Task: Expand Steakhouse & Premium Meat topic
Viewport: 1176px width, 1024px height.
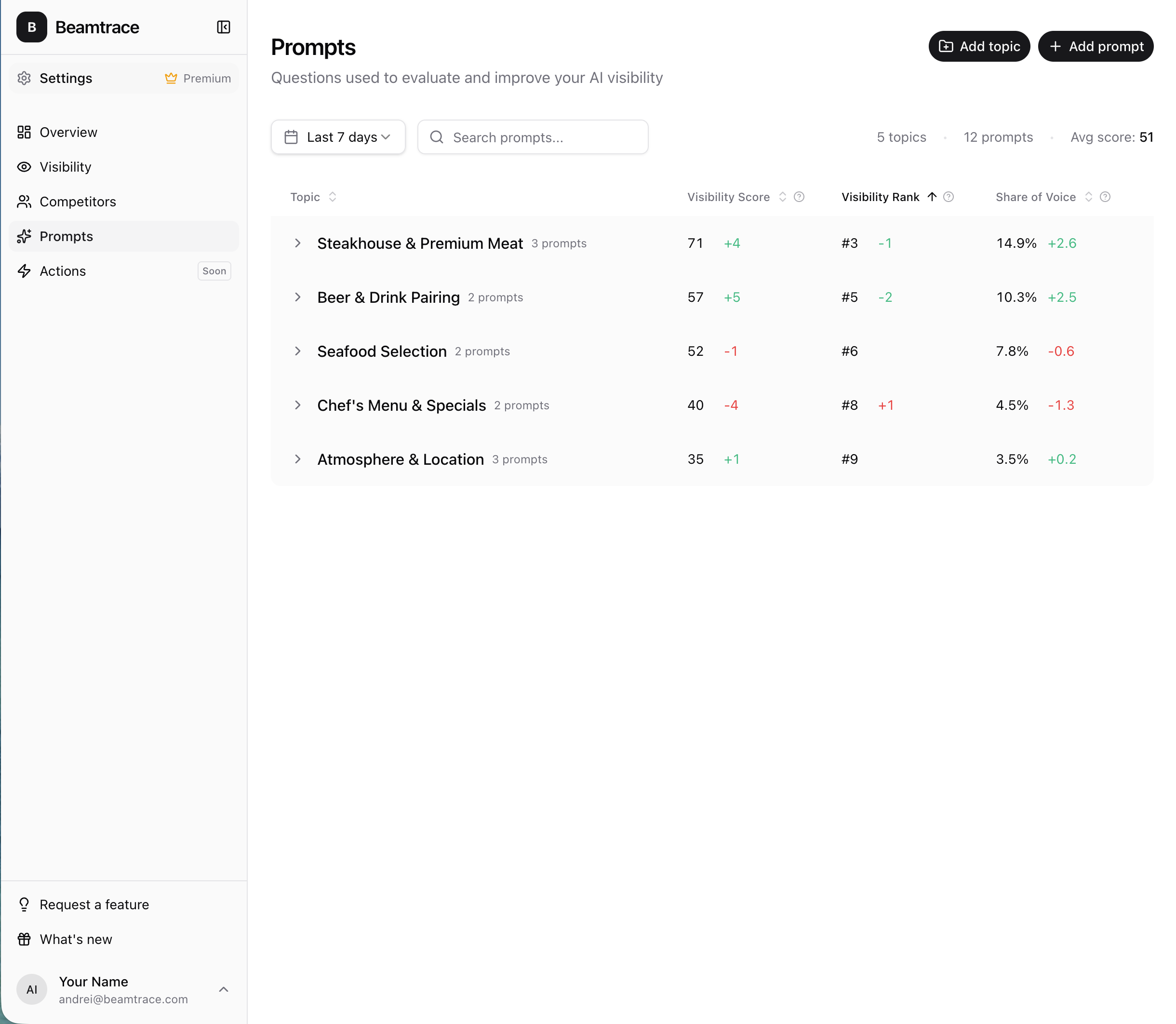Action: tap(297, 243)
